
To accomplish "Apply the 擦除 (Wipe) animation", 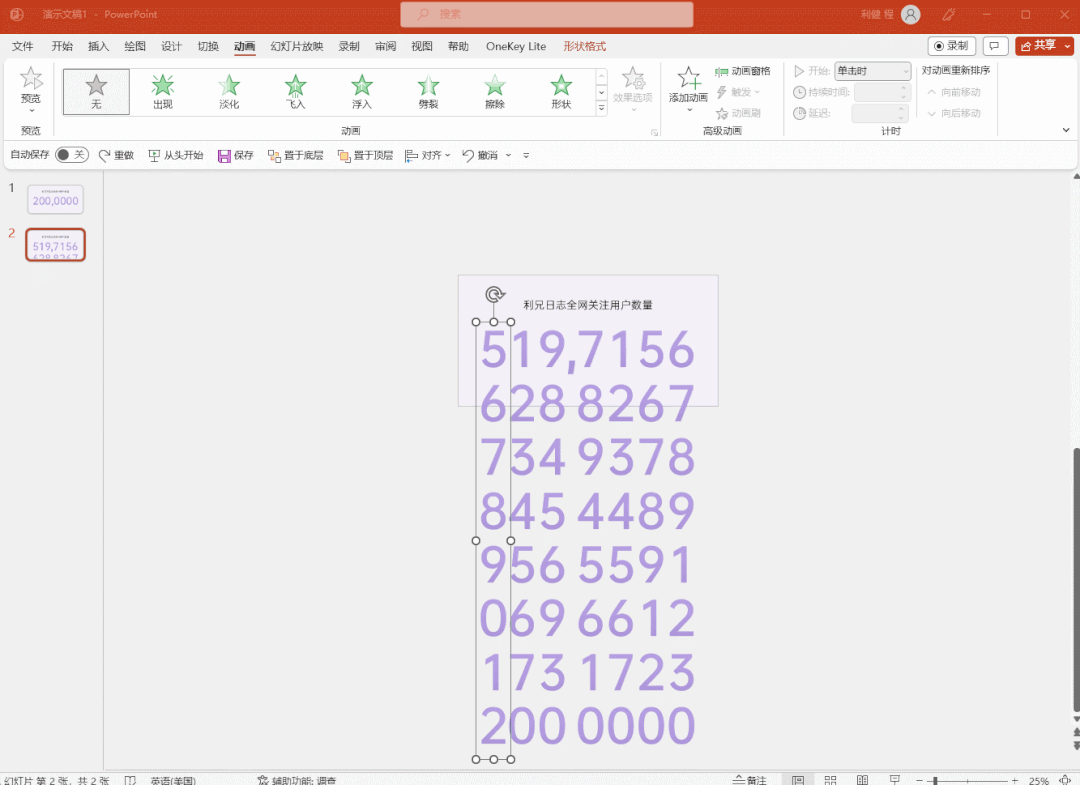I will (x=495, y=92).
